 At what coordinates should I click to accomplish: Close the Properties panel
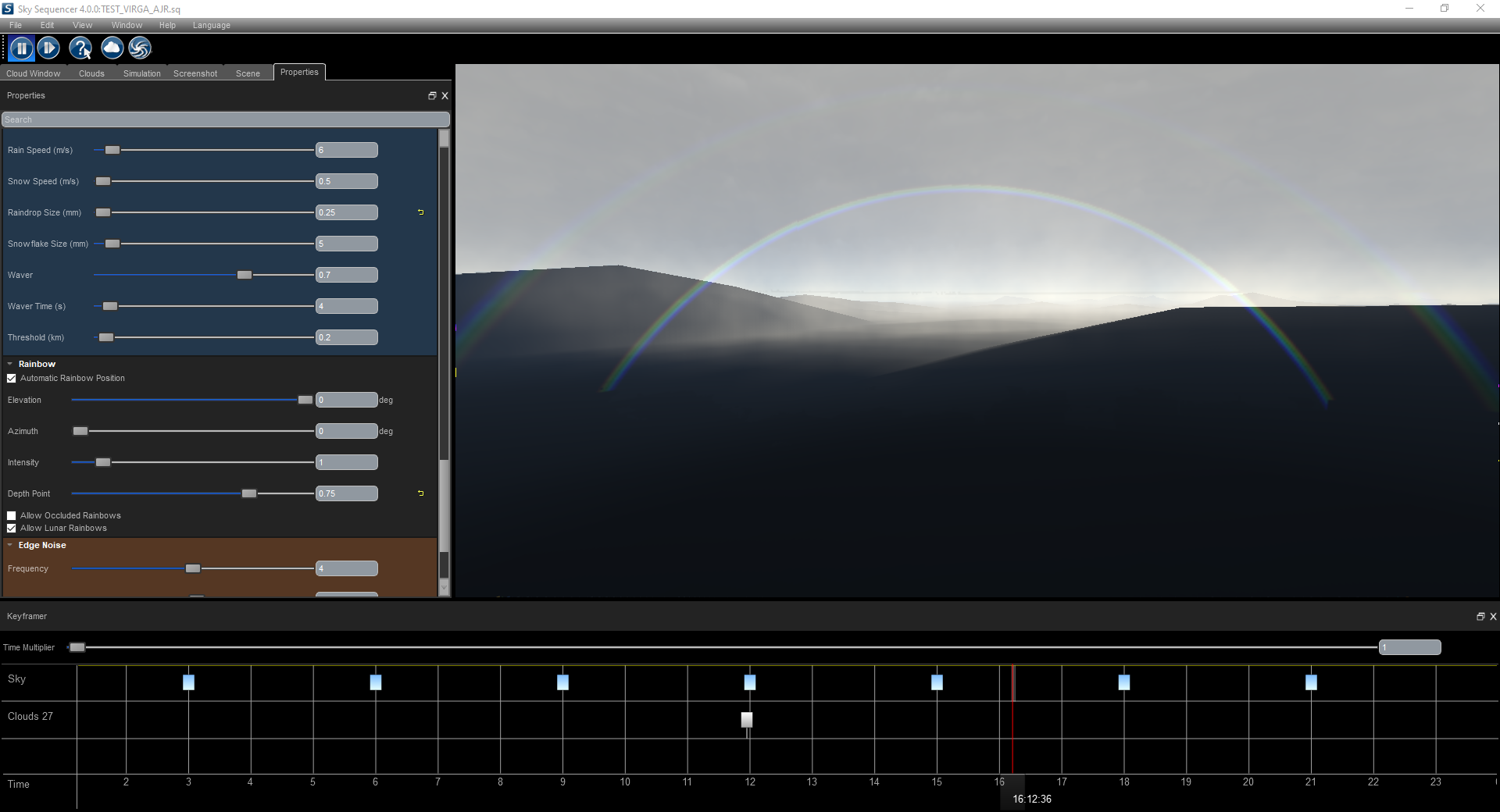click(445, 95)
